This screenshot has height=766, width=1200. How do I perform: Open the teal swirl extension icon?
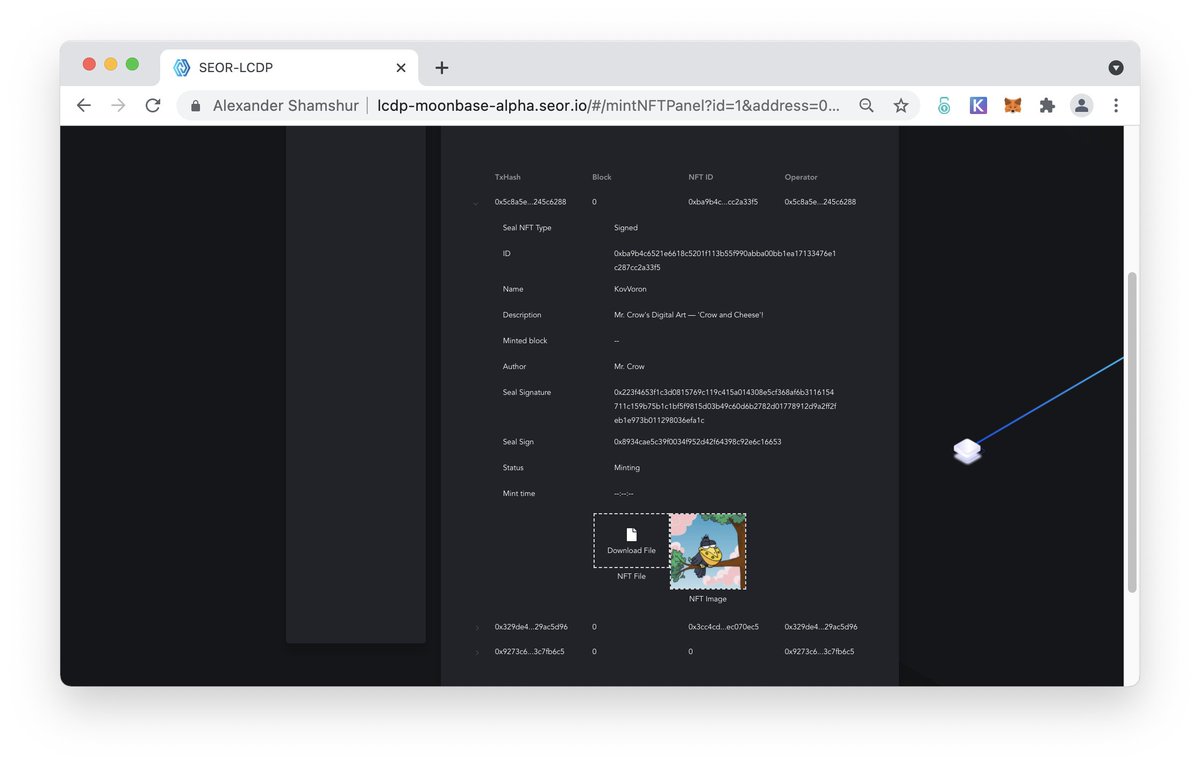click(944, 105)
